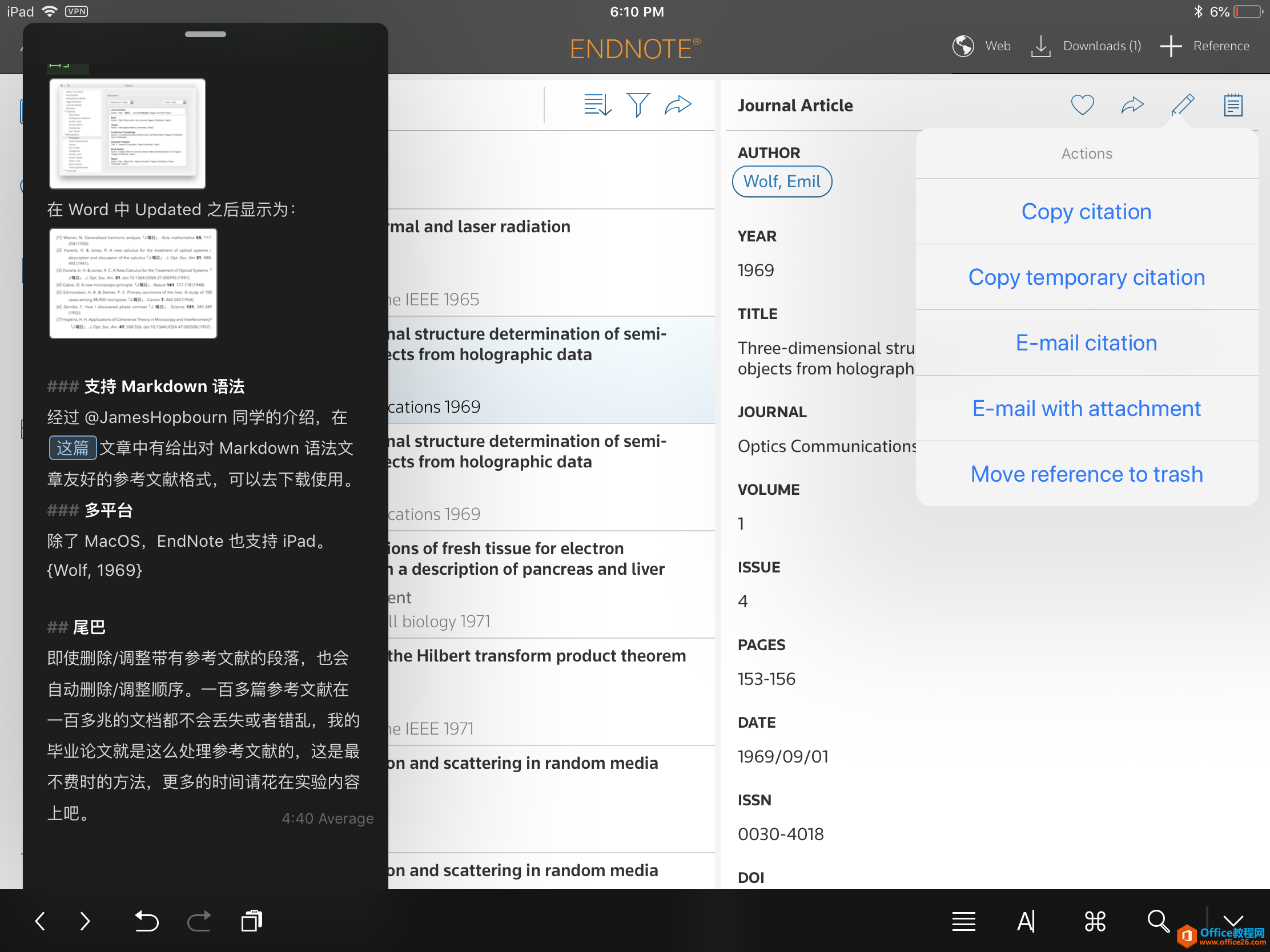Choose Move reference to trash

tap(1086, 474)
